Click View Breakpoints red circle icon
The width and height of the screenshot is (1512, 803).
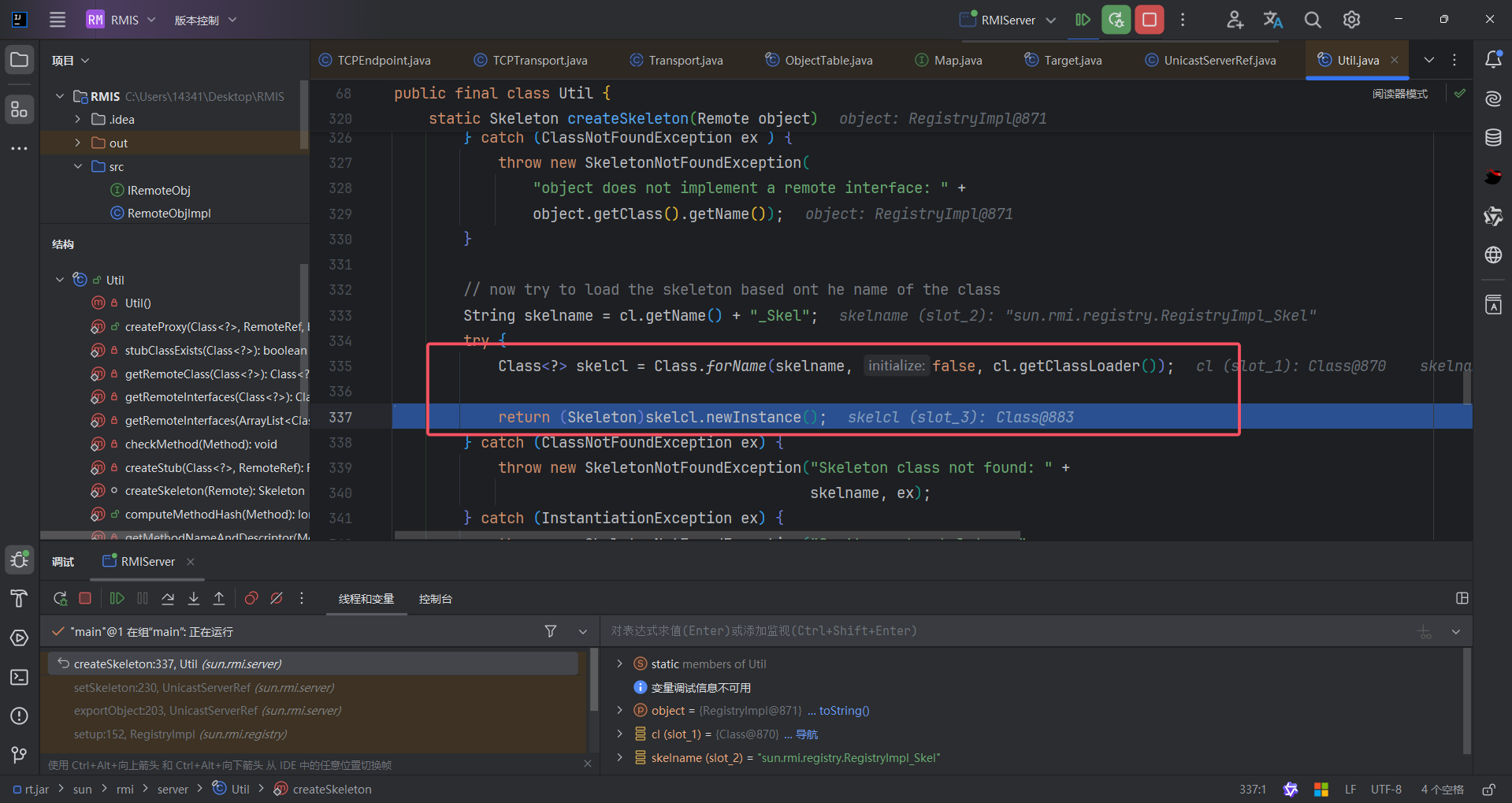point(251,599)
